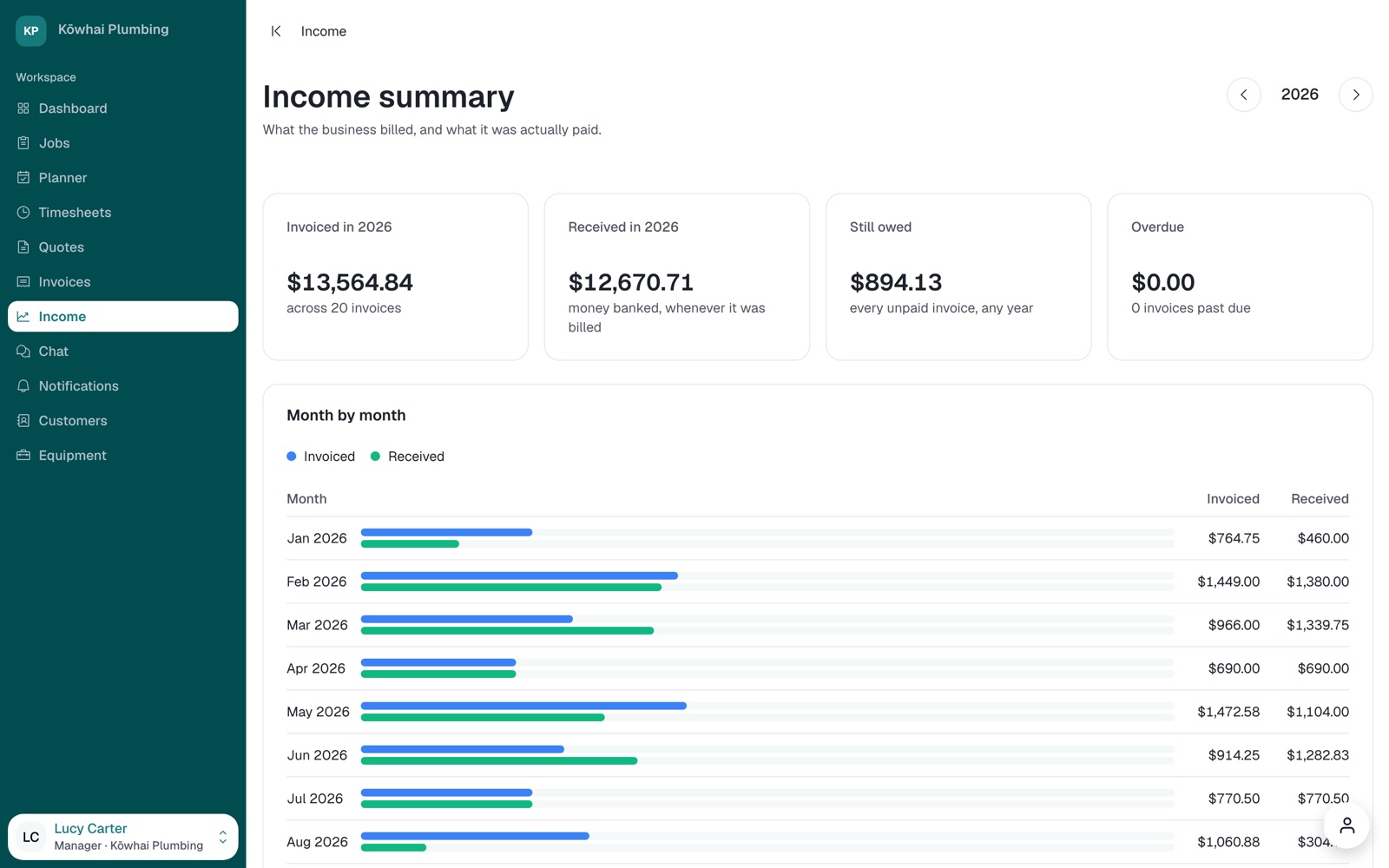The image size is (1389, 868).
Task: Click the Equipment toolbox icon
Action: (x=23, y=456)
